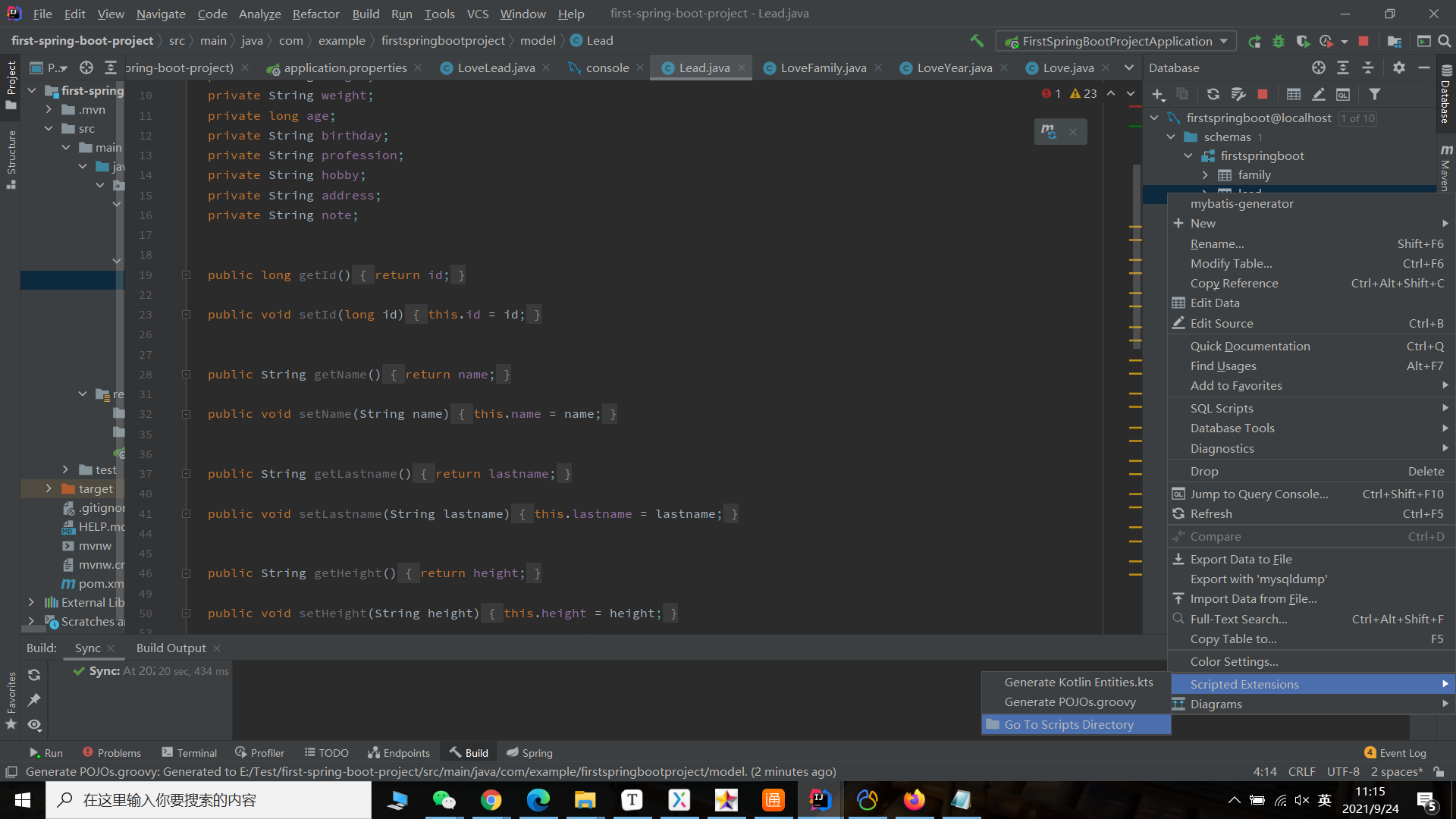This screenshot has height=819, width=1456.
Task: Pin the Build tab with pin icon
Action: pos(34,700)
